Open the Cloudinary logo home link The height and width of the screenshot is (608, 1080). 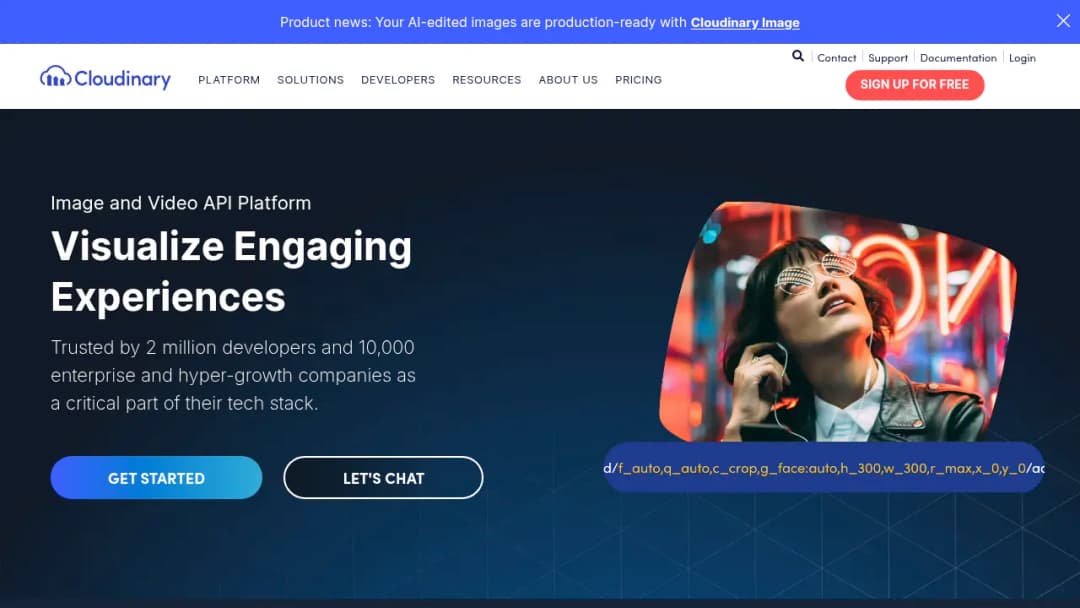pos(105,78)
